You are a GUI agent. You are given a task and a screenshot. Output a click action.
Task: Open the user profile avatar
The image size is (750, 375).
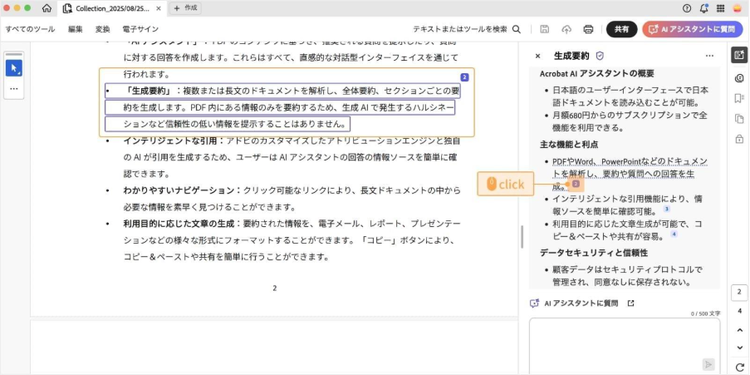pos(737,8)
